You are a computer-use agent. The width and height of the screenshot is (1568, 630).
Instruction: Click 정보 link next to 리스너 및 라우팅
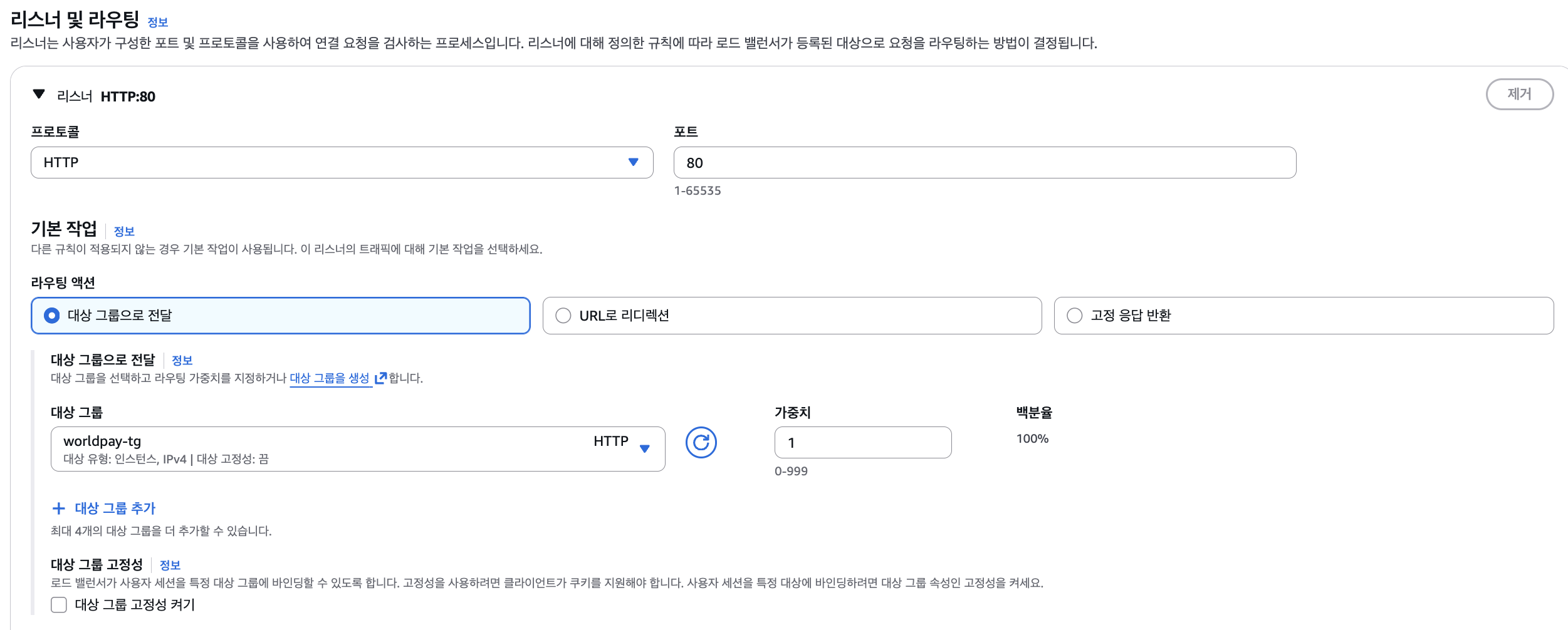click(x=158, y=23)
